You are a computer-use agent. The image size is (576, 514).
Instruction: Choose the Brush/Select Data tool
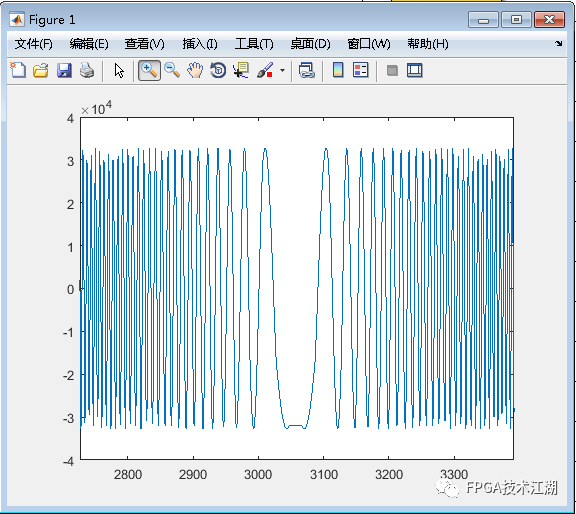[x=265, y=70]
